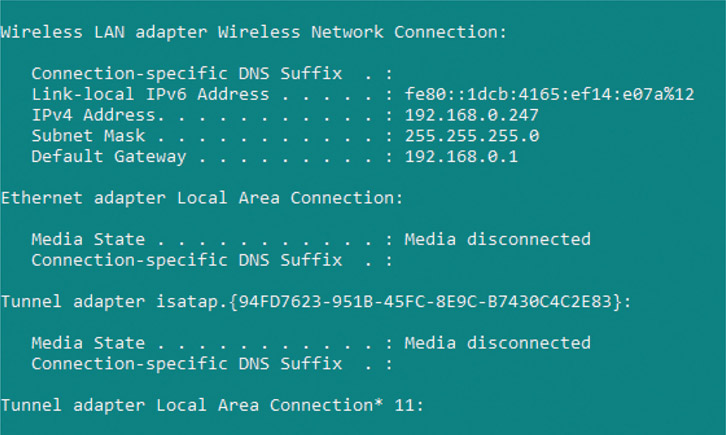
Task: Click the Default Gateway label
Action: pos(108,157)
